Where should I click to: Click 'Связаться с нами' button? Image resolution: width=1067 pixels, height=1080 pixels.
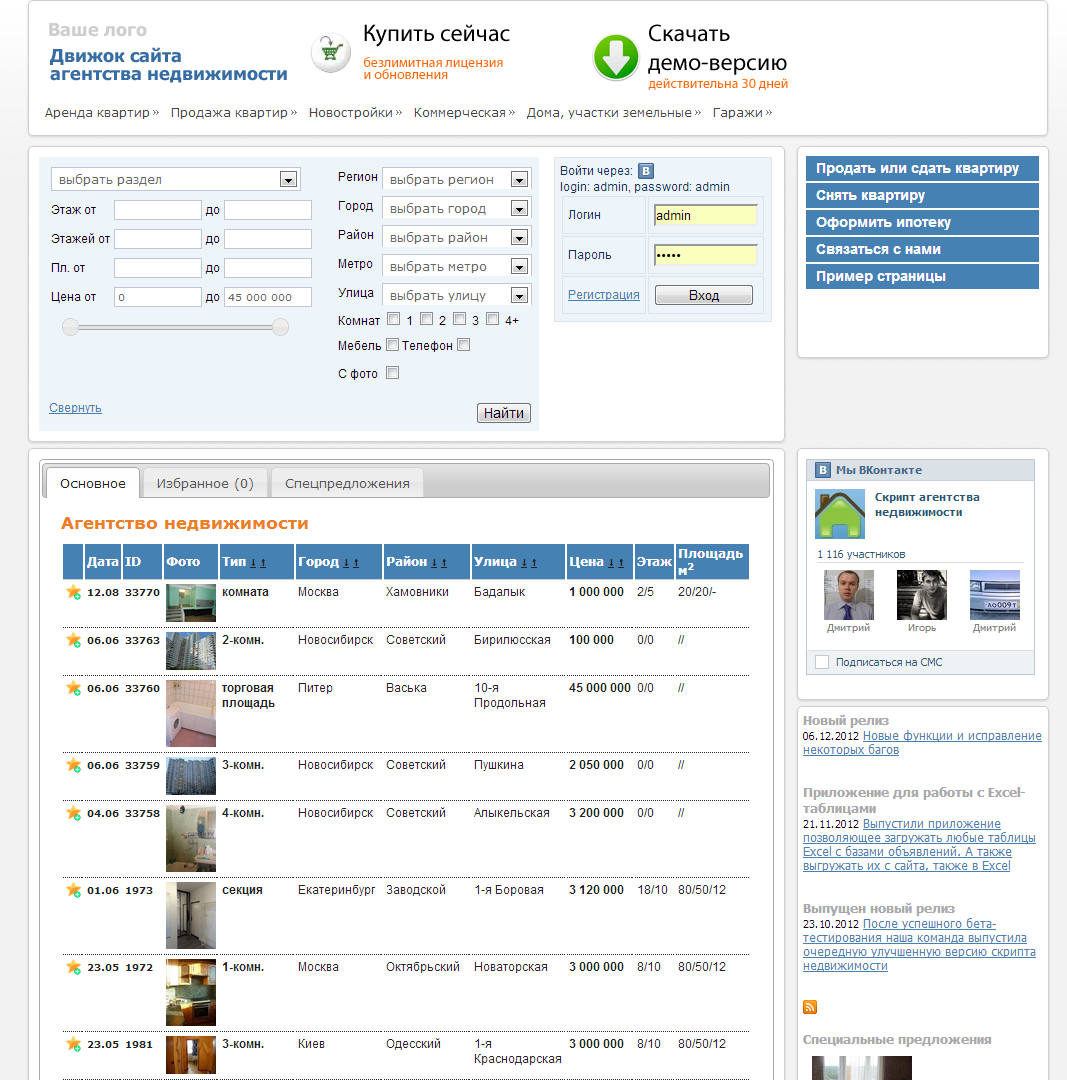click(922, 249)
